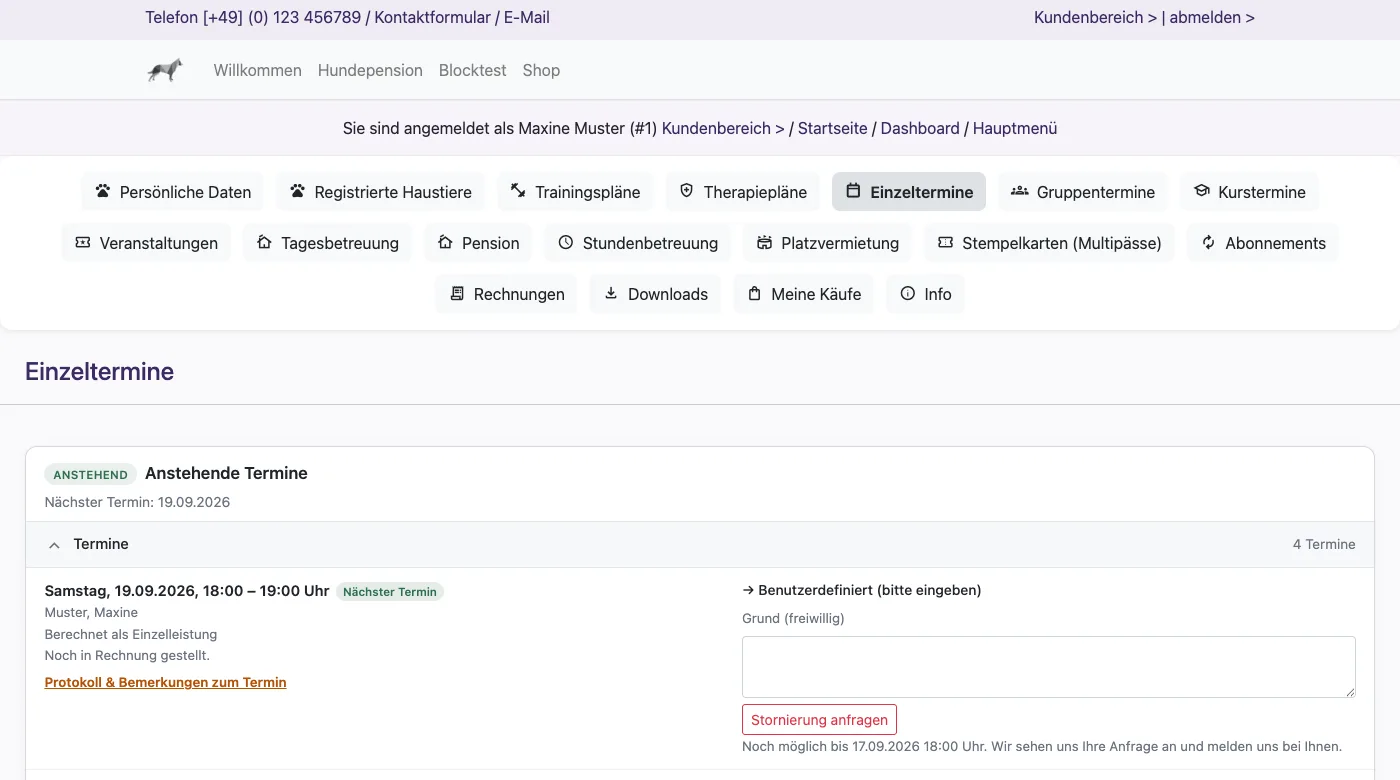Click the paw icon beside Registrierte Haustiere
Screen dimensions: 1400x780
tap(297, 191)
